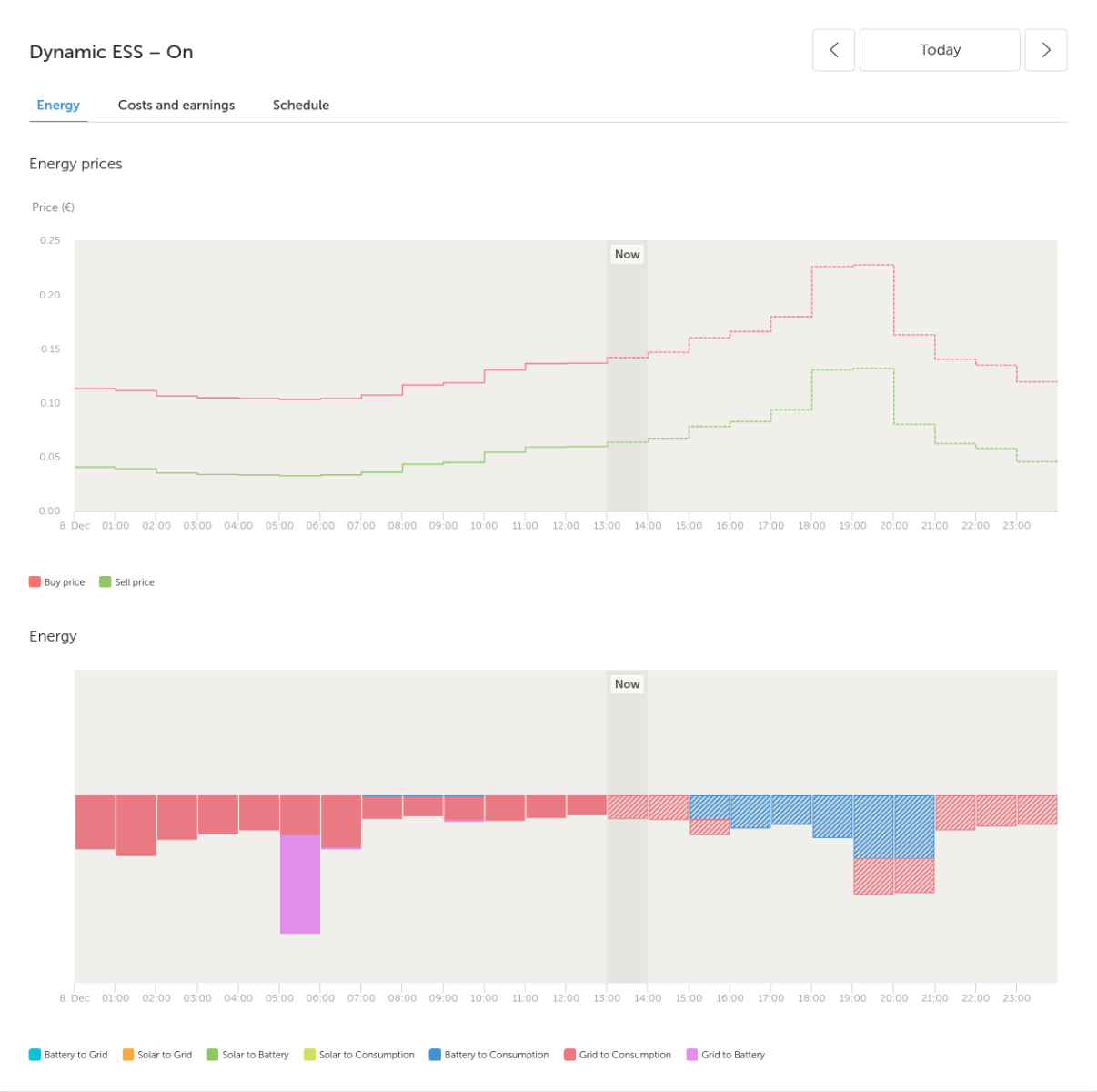This screenshot has width=1097, height=1092.
Task: Click Now marker in Energy prices chart
Action: point(627,255)
